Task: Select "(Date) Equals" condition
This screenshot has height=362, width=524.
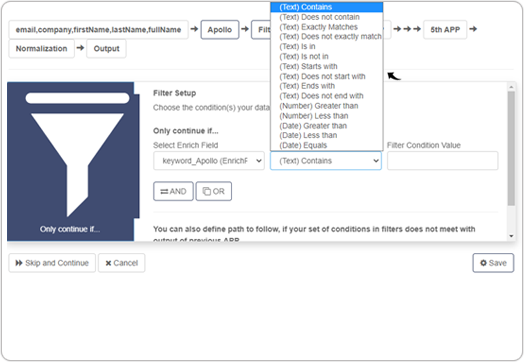Action: click(326, 145)
